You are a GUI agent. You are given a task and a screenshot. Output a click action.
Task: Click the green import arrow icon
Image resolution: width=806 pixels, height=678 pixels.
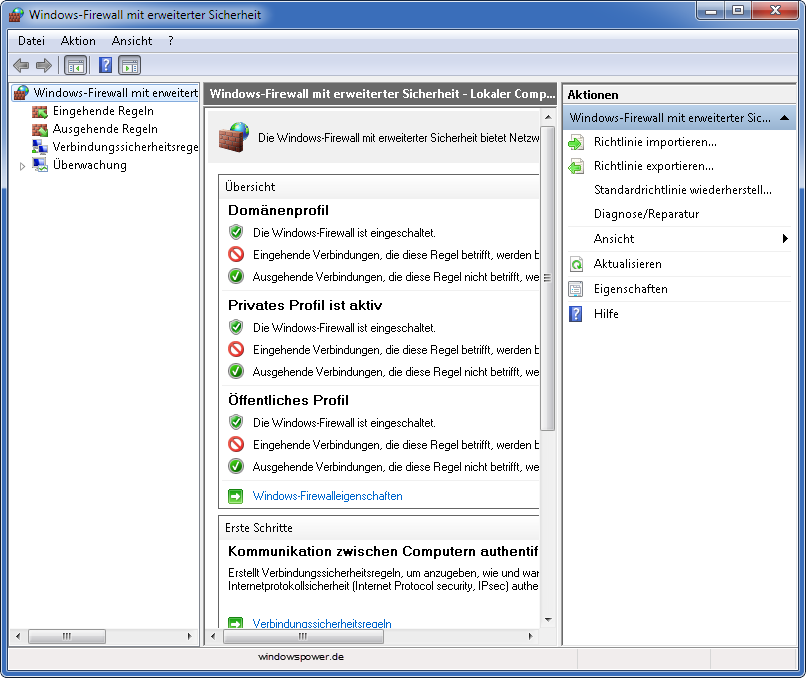pos(576,142)
